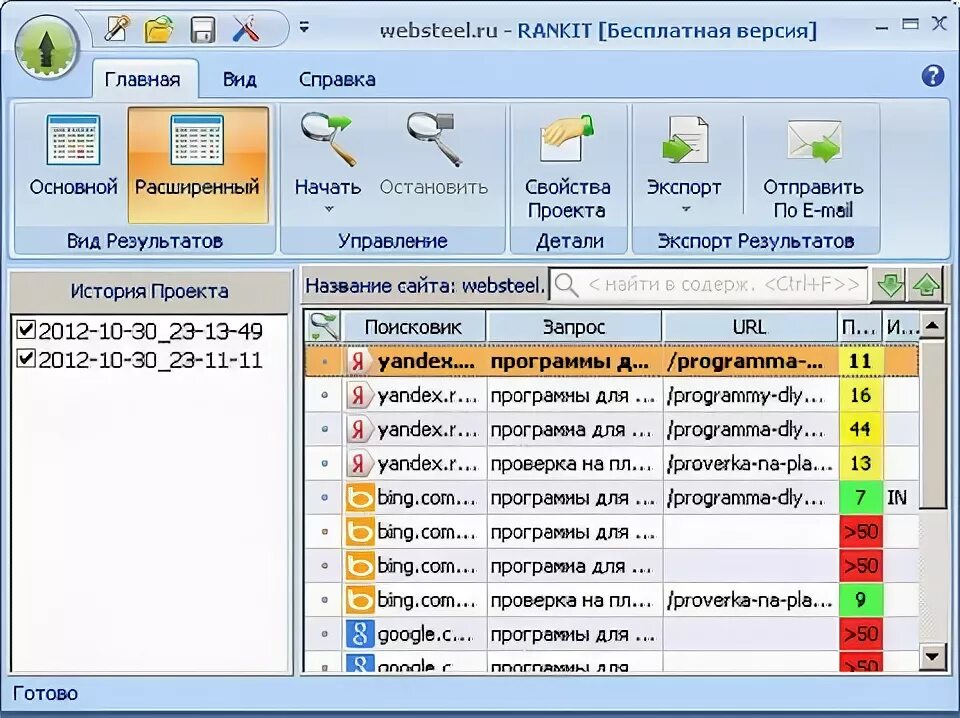
Task: Click table scrollbar down arrow
Action: (932, 656)
